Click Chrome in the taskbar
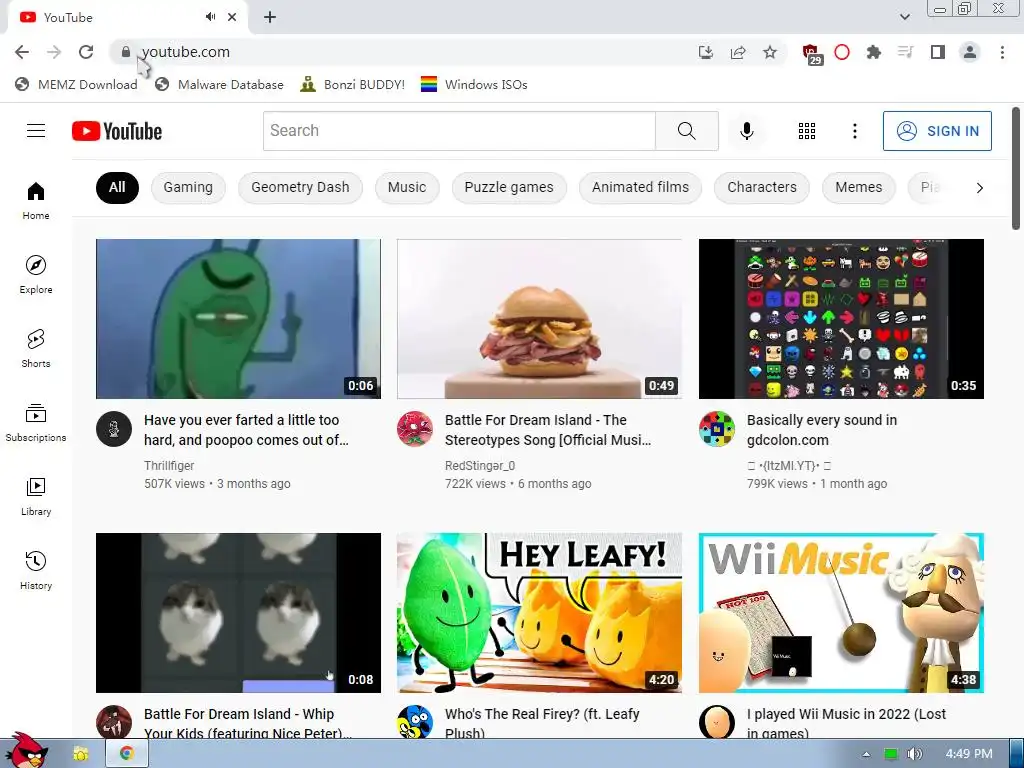The image size is (1024, 768). pyautogui.click(x=127, y=754)
